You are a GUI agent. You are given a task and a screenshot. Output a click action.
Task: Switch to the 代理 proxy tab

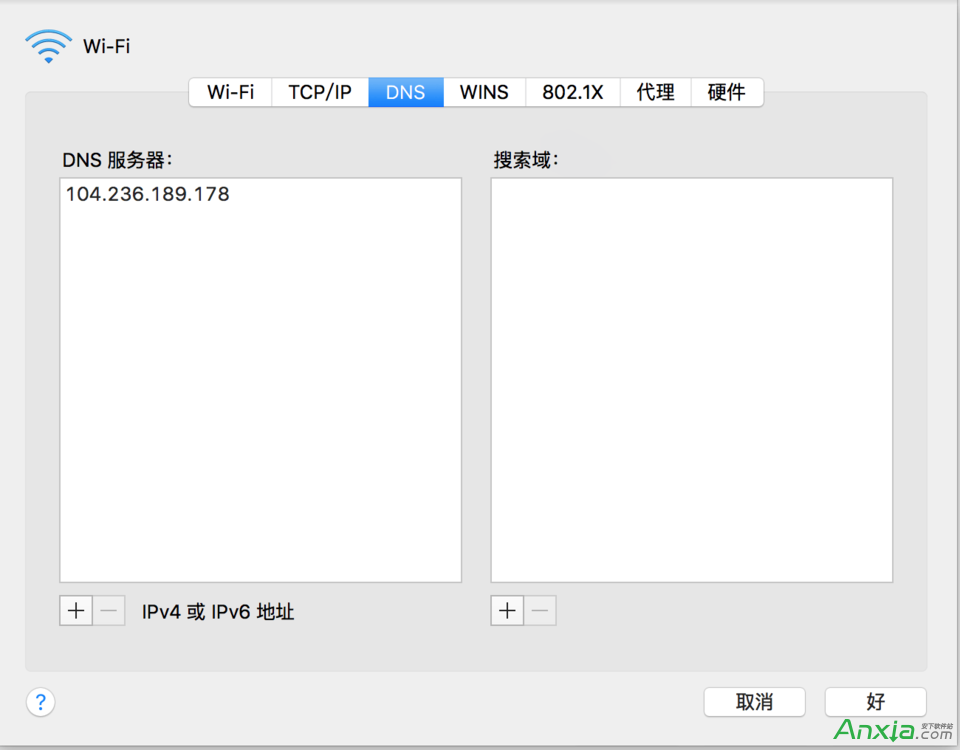656,92
